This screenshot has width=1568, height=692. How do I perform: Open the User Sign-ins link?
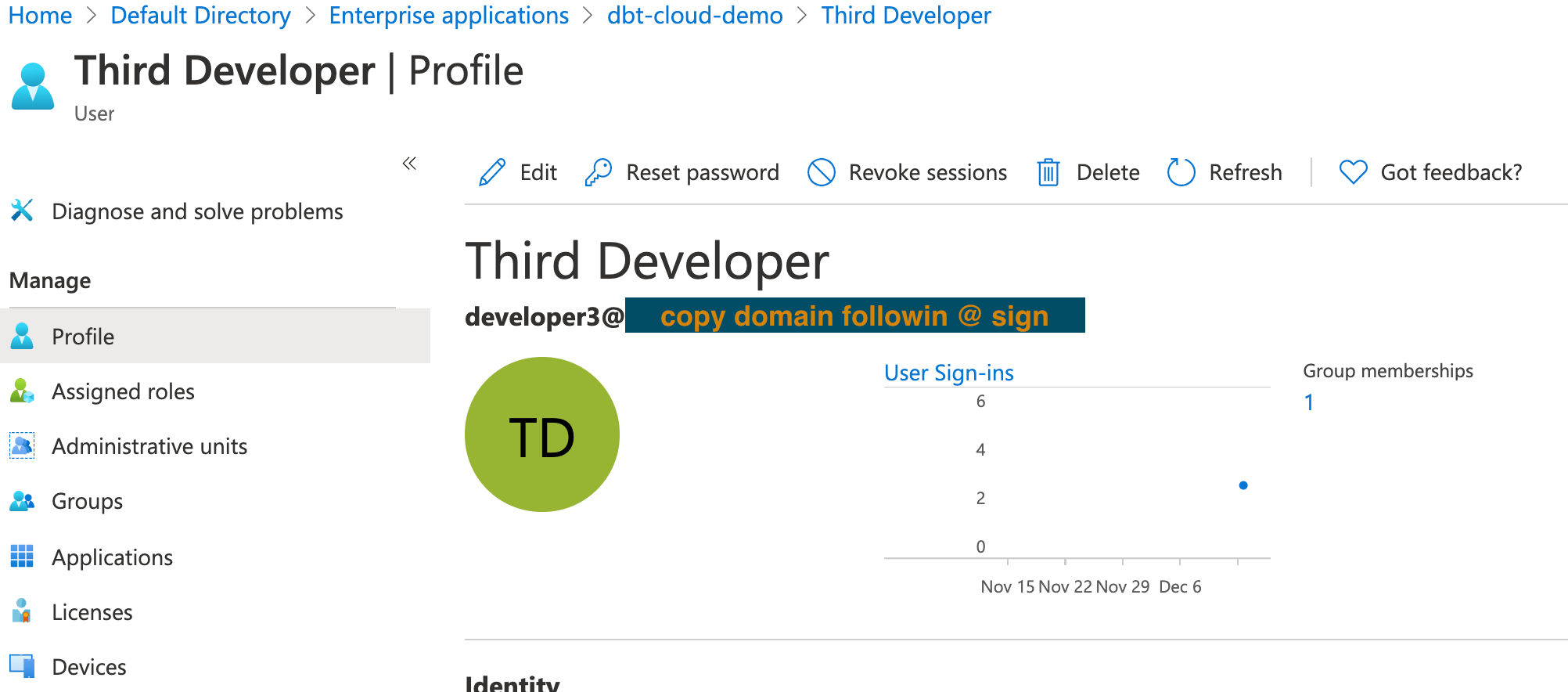(x=948, y=373)
